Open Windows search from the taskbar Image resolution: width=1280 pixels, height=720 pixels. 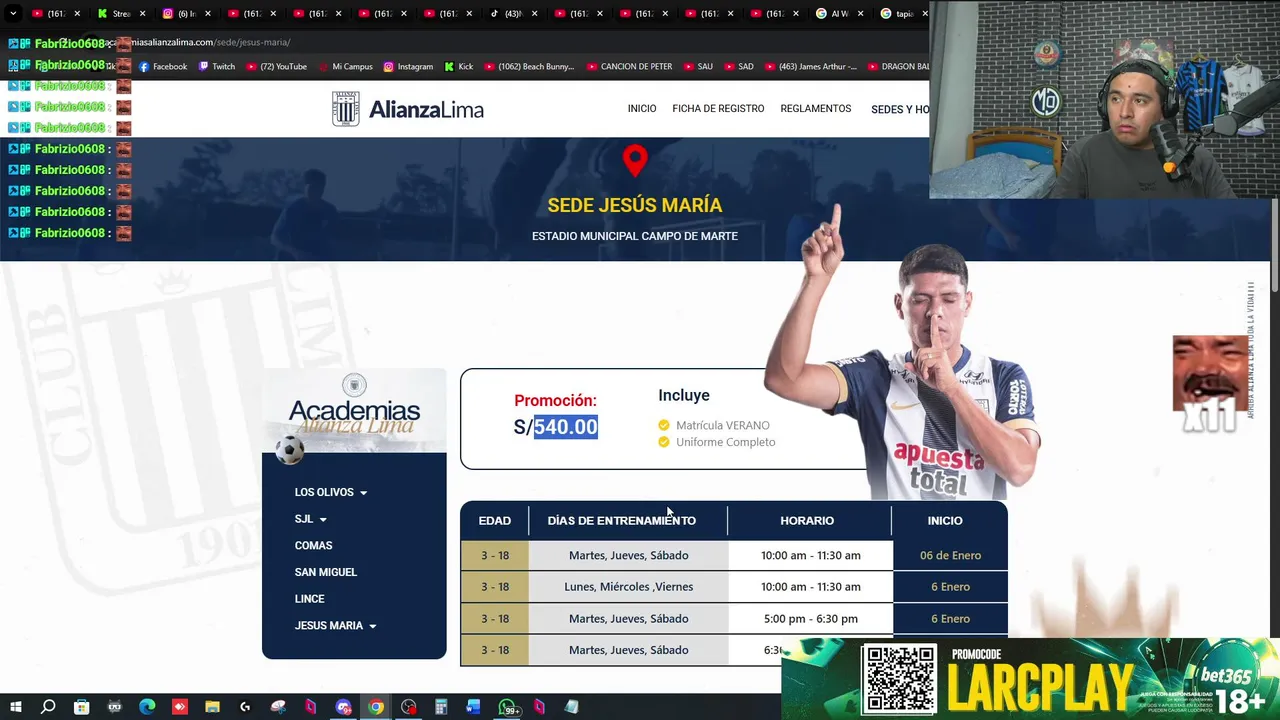[48, 707]
